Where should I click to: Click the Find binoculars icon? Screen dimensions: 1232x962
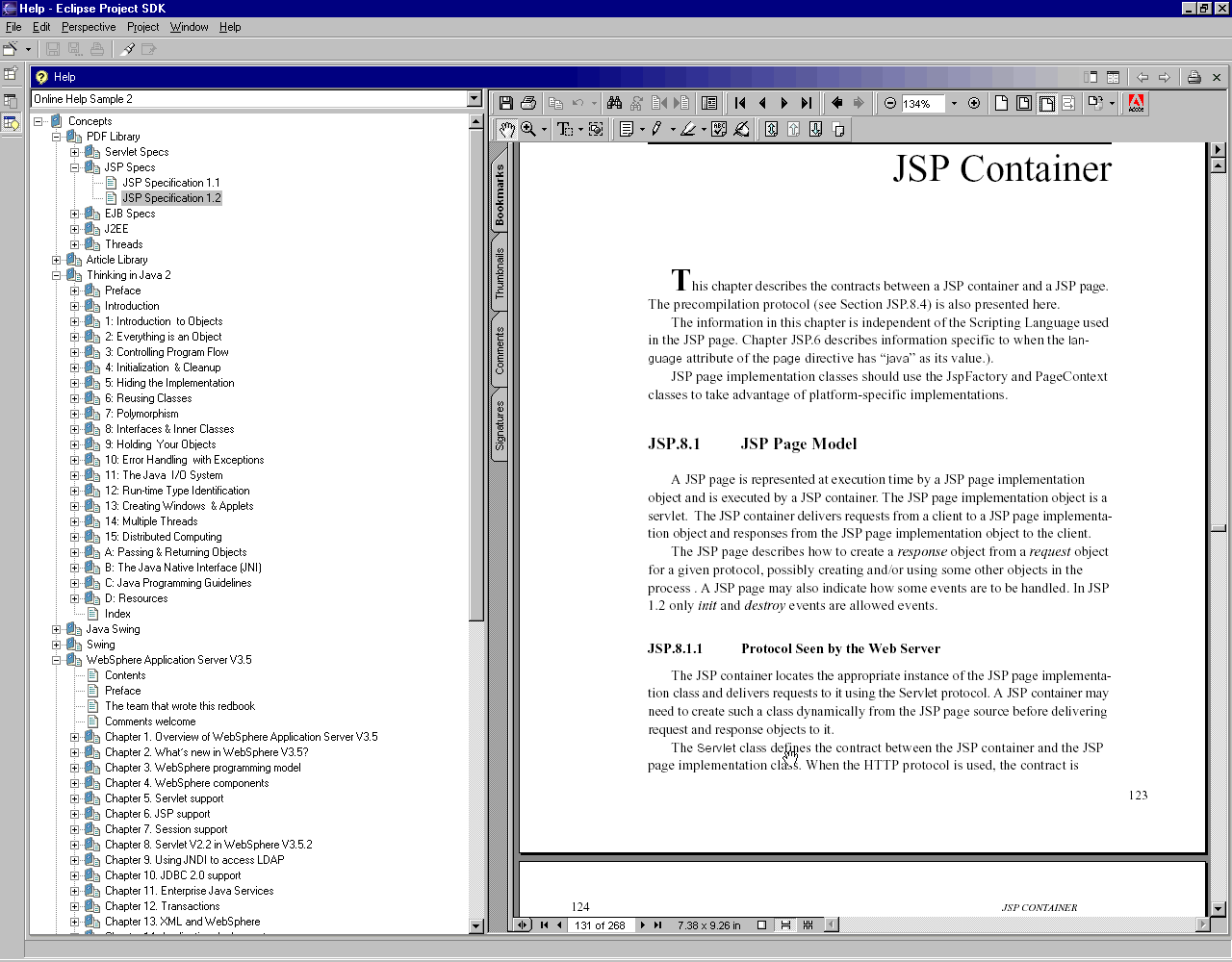[x=614, y=103]
